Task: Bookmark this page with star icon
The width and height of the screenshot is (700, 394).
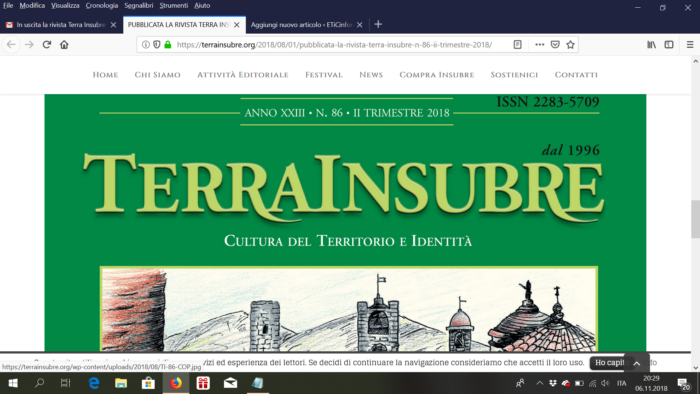Action: (570, 45)
